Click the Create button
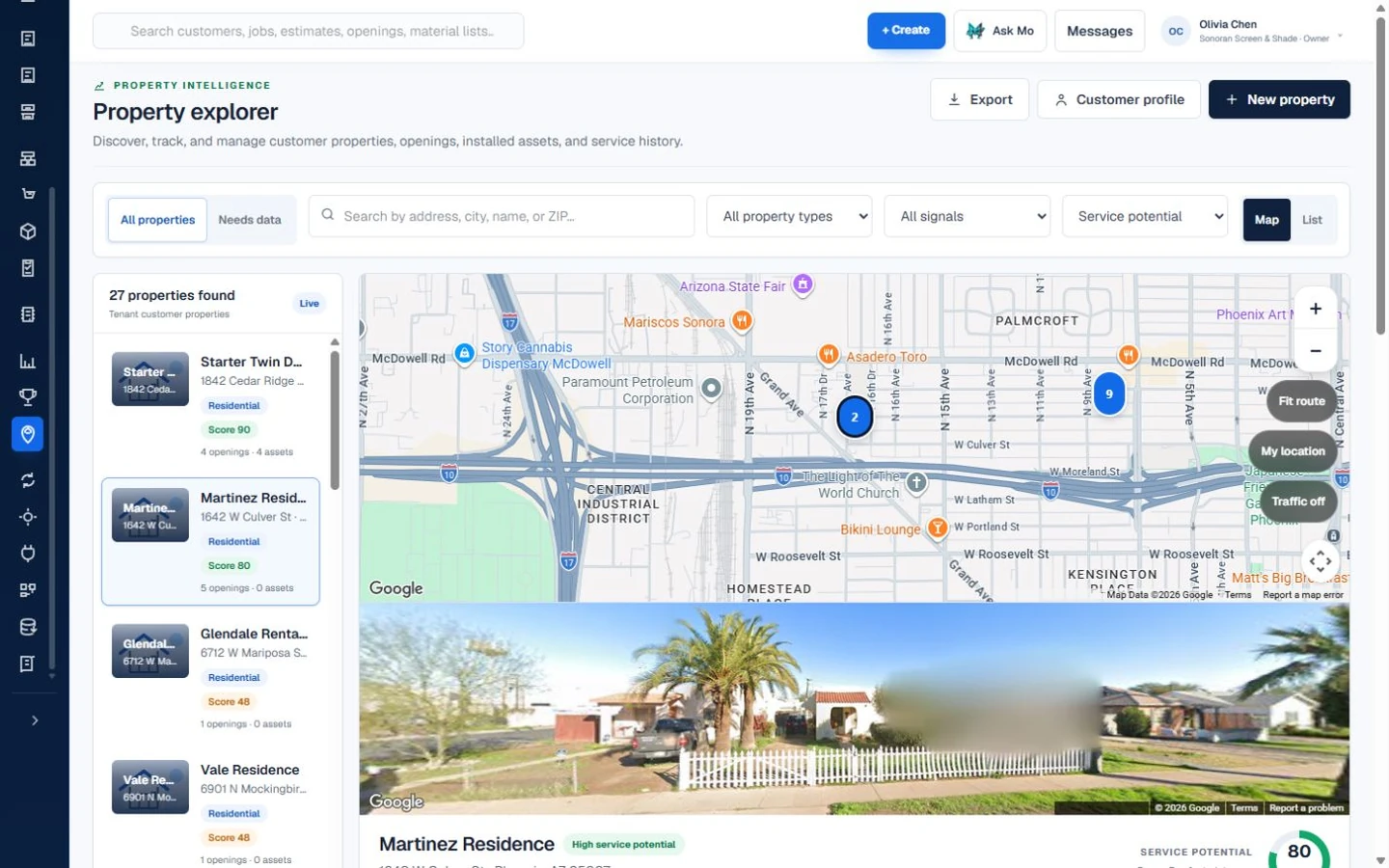 [906, 31]
